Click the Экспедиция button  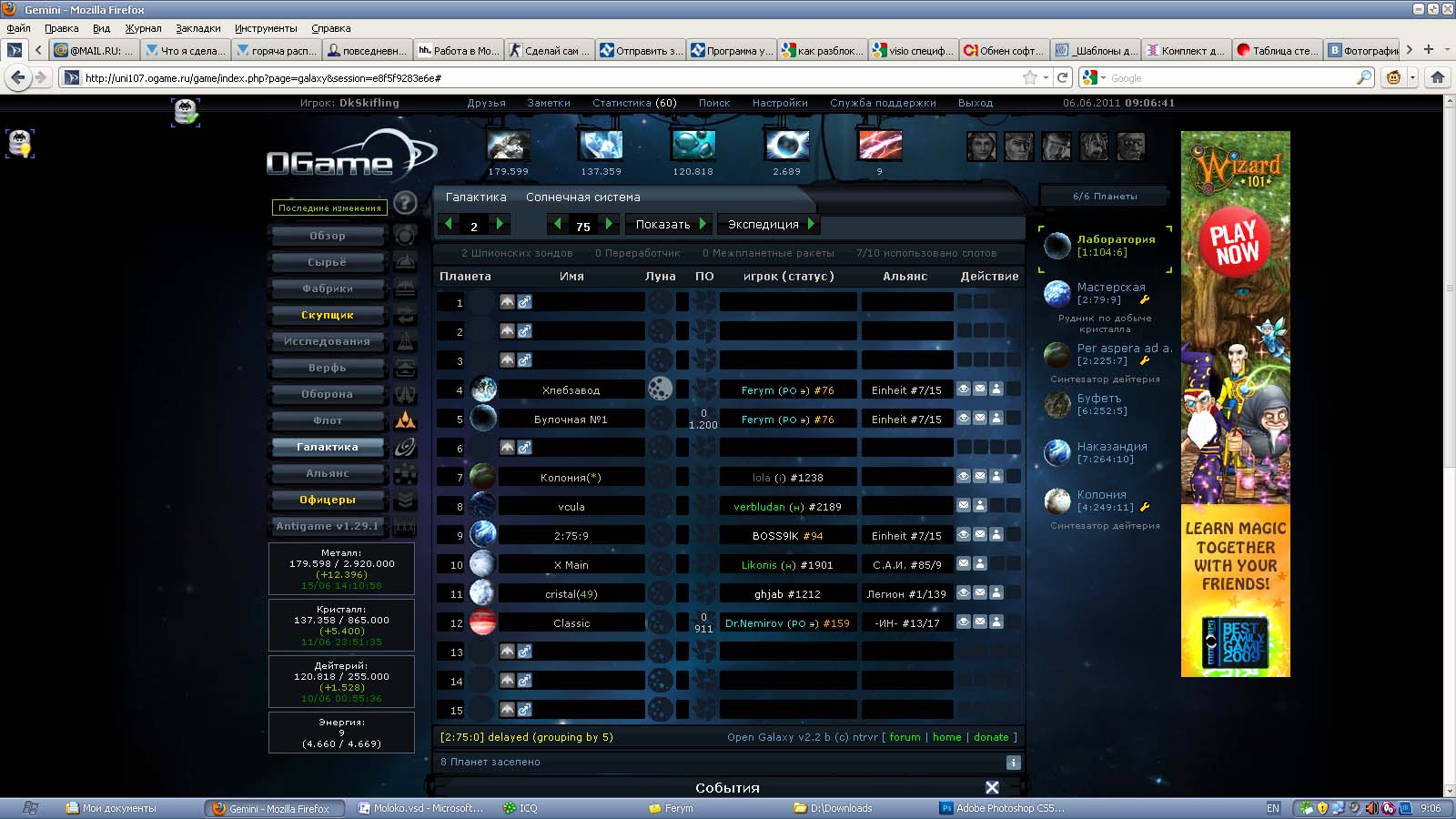click(x=769, y=224)
